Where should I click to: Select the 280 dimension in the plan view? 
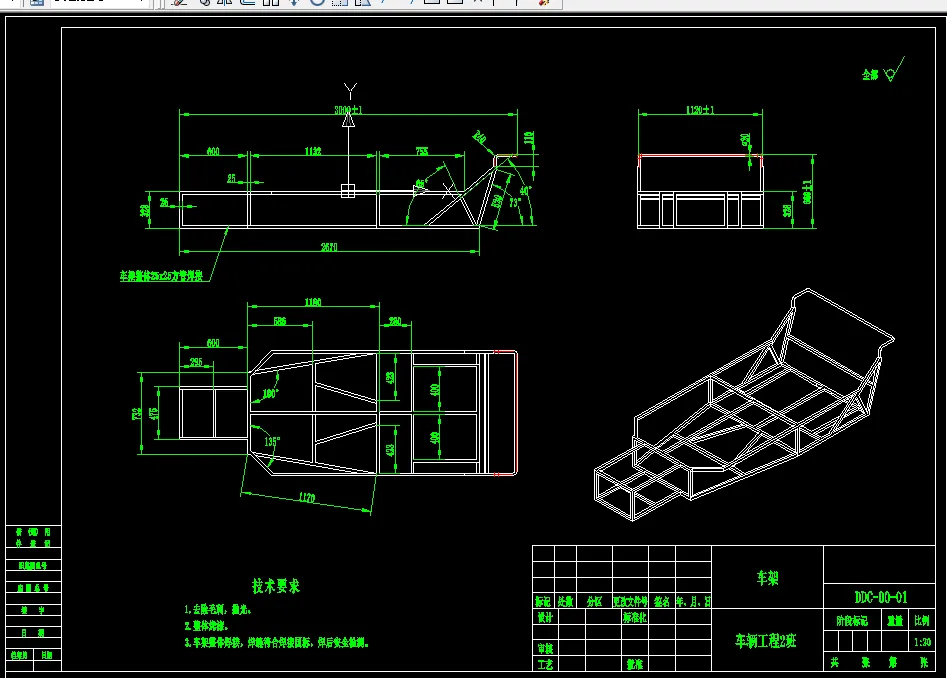click(x=395, y=321)
